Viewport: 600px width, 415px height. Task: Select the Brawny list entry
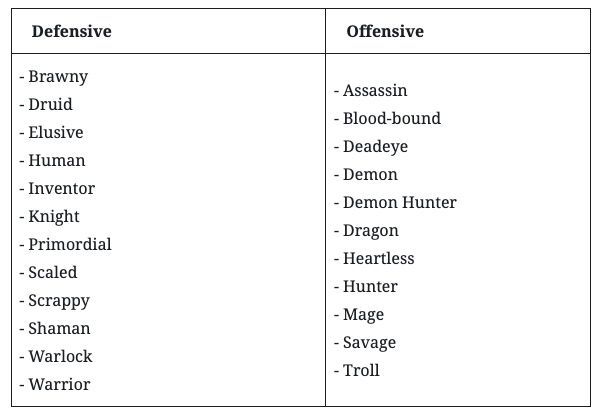54,77
